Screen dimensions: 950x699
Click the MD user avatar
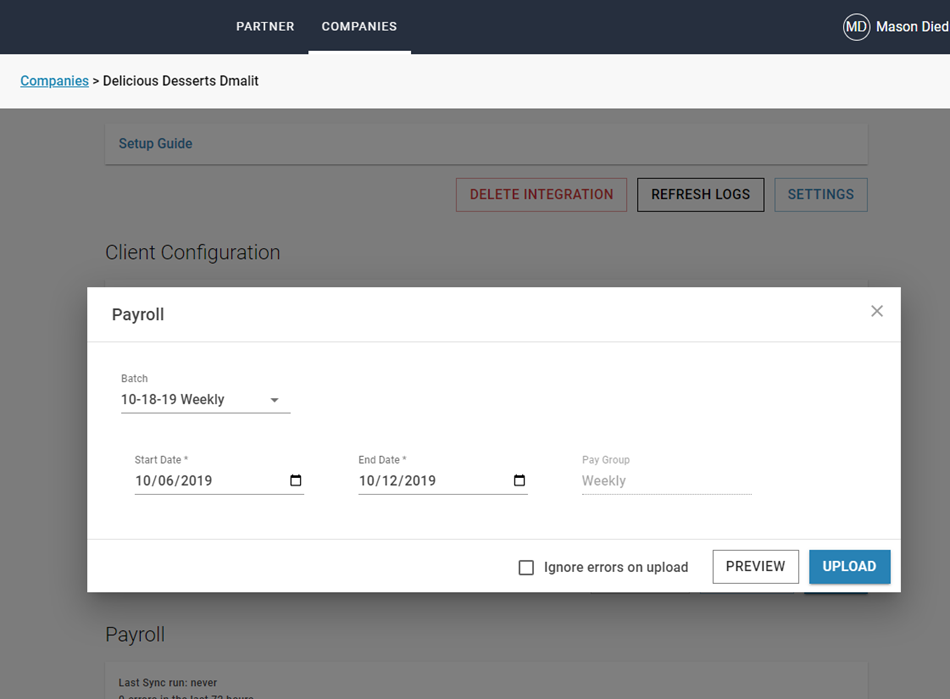[856, 27]
